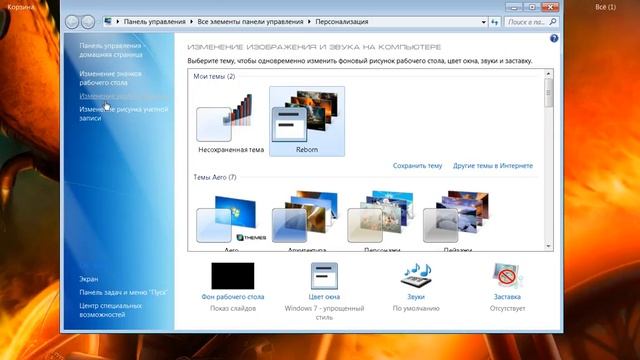Viewport: 640px width, 360px height.
Task: Choose the Пейзажи theme thumbnail
Action: [x=456, y=217]
